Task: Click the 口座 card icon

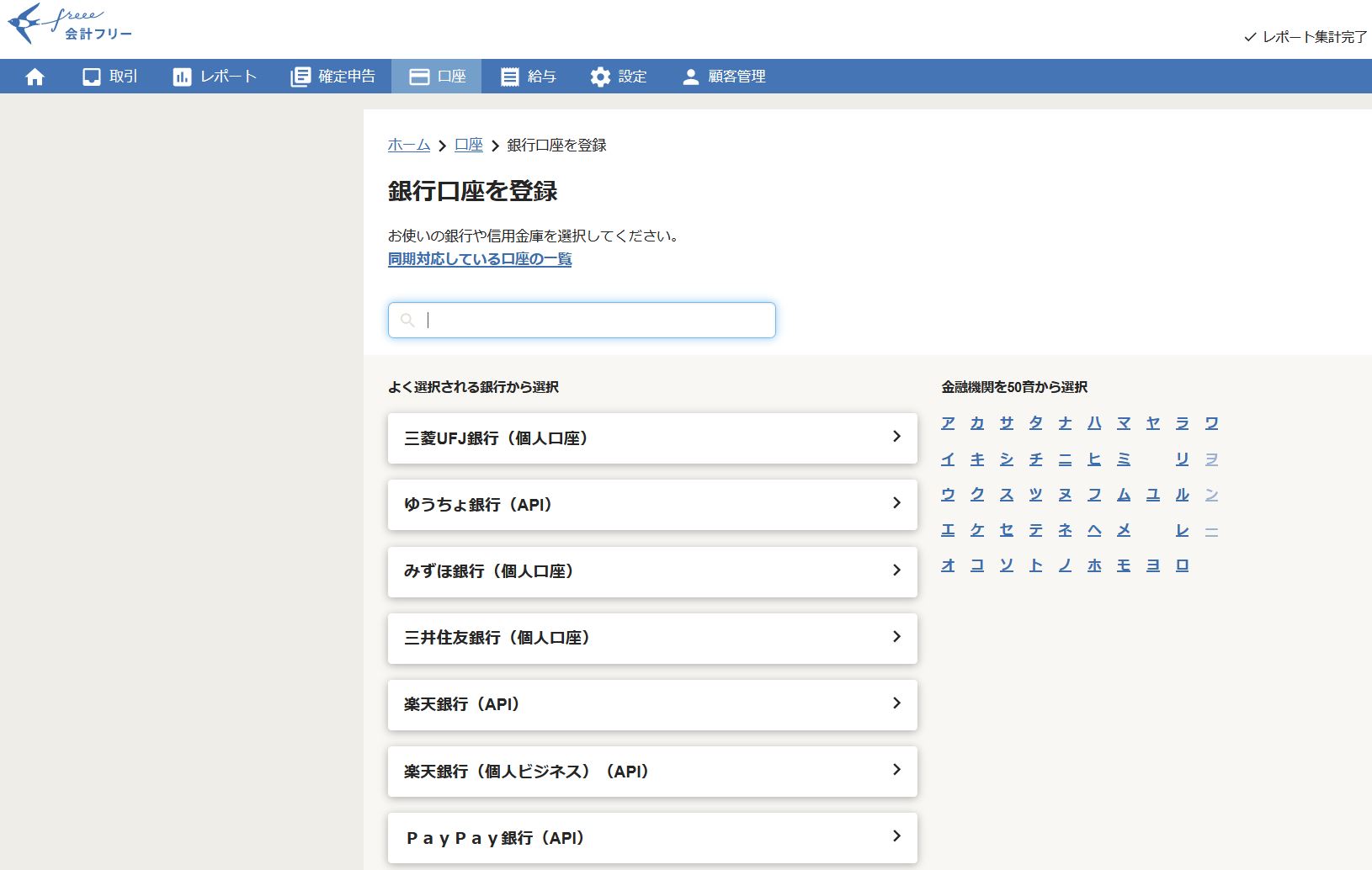Action: click(x=419, y=77)
